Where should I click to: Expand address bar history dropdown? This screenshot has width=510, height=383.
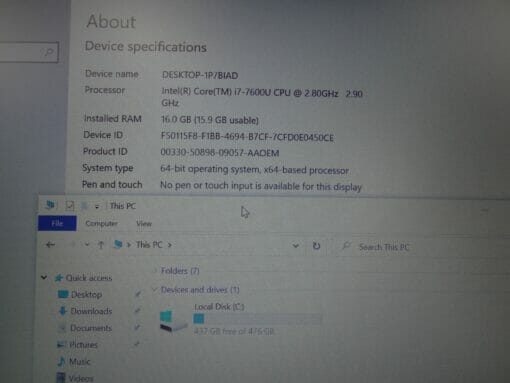(x=295, y=246)
